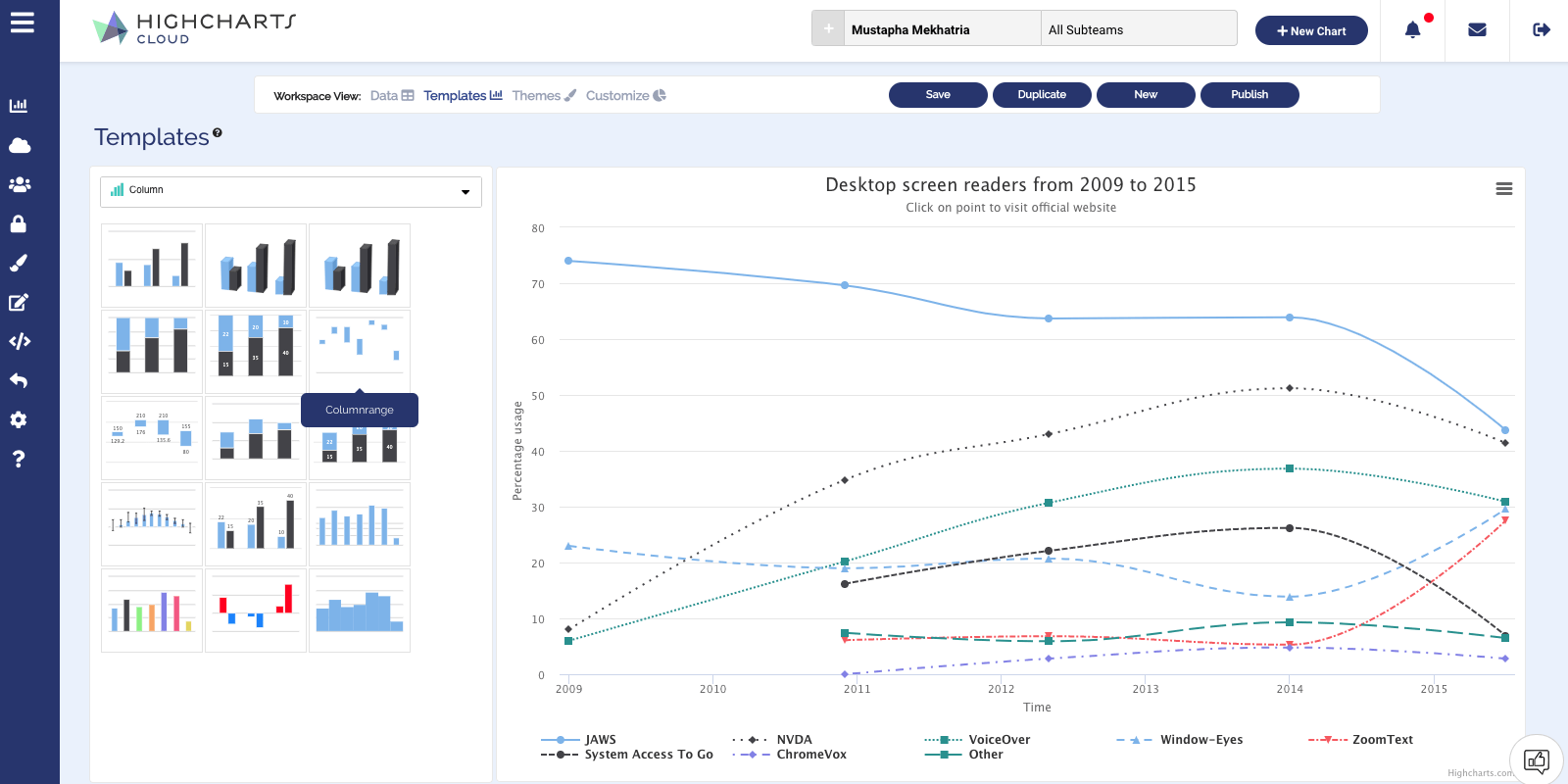The image size is (1568, 784).
Task: Select the 3D column template thumbnail
Action: 256,266
